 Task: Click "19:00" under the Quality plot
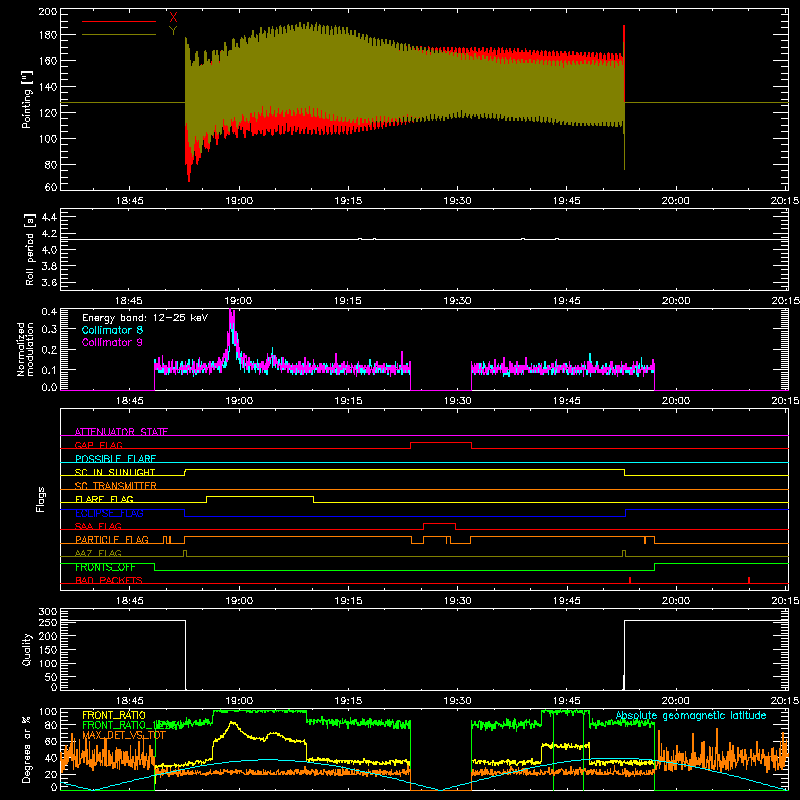(239, 701)
